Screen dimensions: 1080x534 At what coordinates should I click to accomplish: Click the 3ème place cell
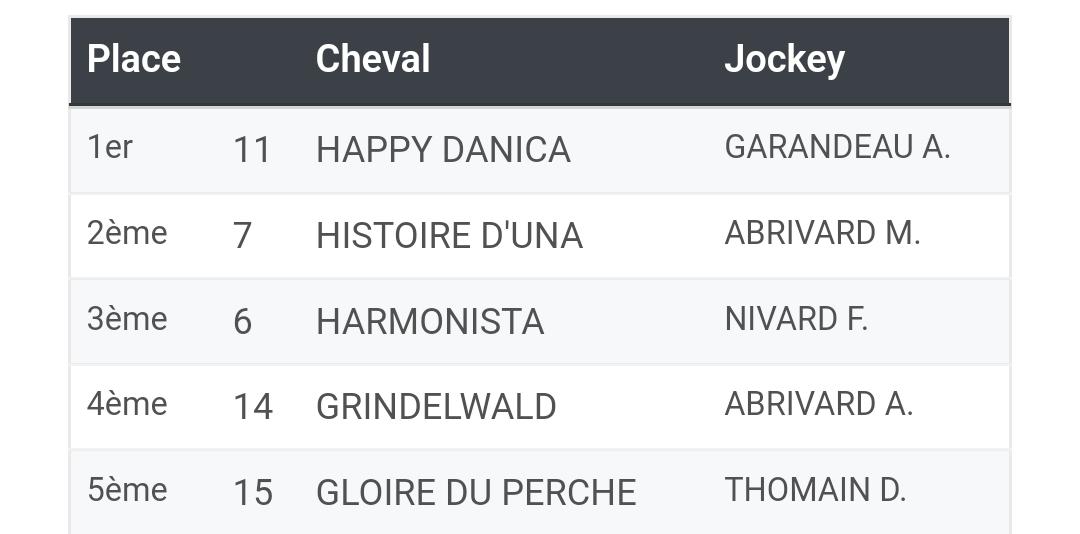click(x=127, y=319)
